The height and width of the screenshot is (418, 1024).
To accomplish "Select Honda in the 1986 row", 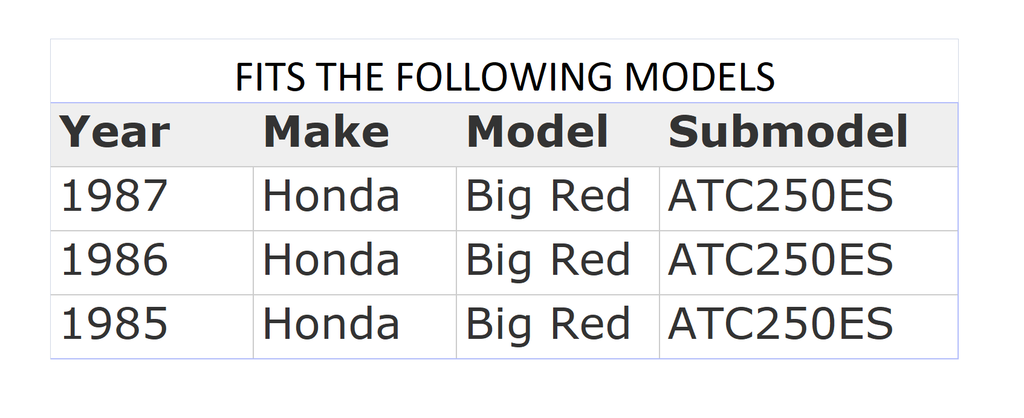I will coord(331,260).
